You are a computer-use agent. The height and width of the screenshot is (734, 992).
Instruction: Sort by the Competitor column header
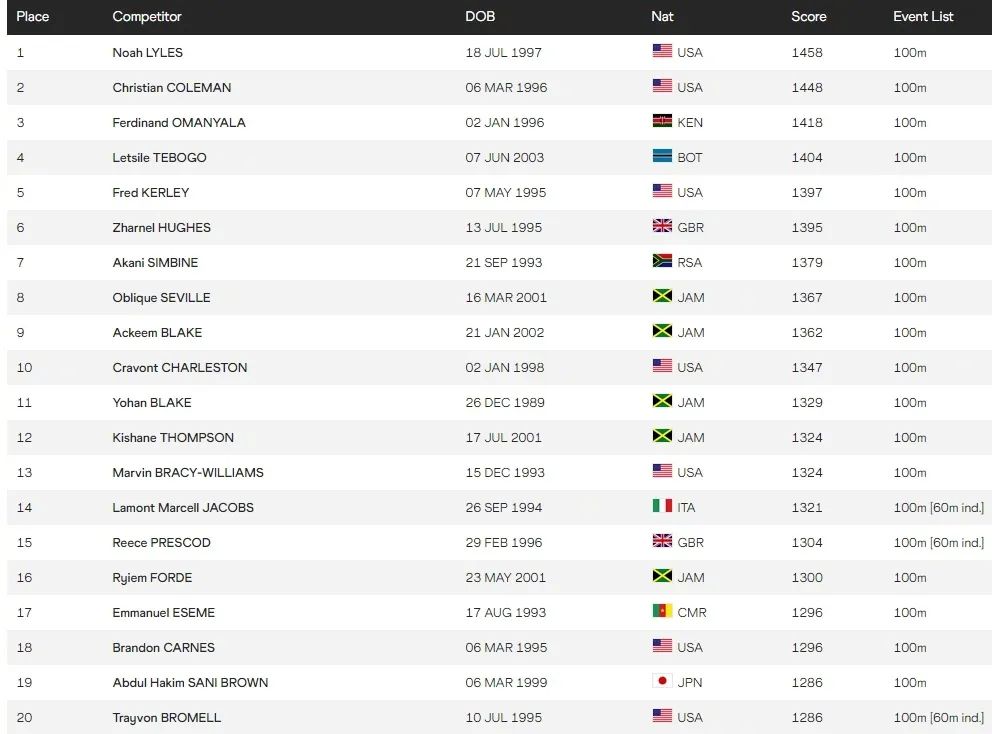coord(146,17)
